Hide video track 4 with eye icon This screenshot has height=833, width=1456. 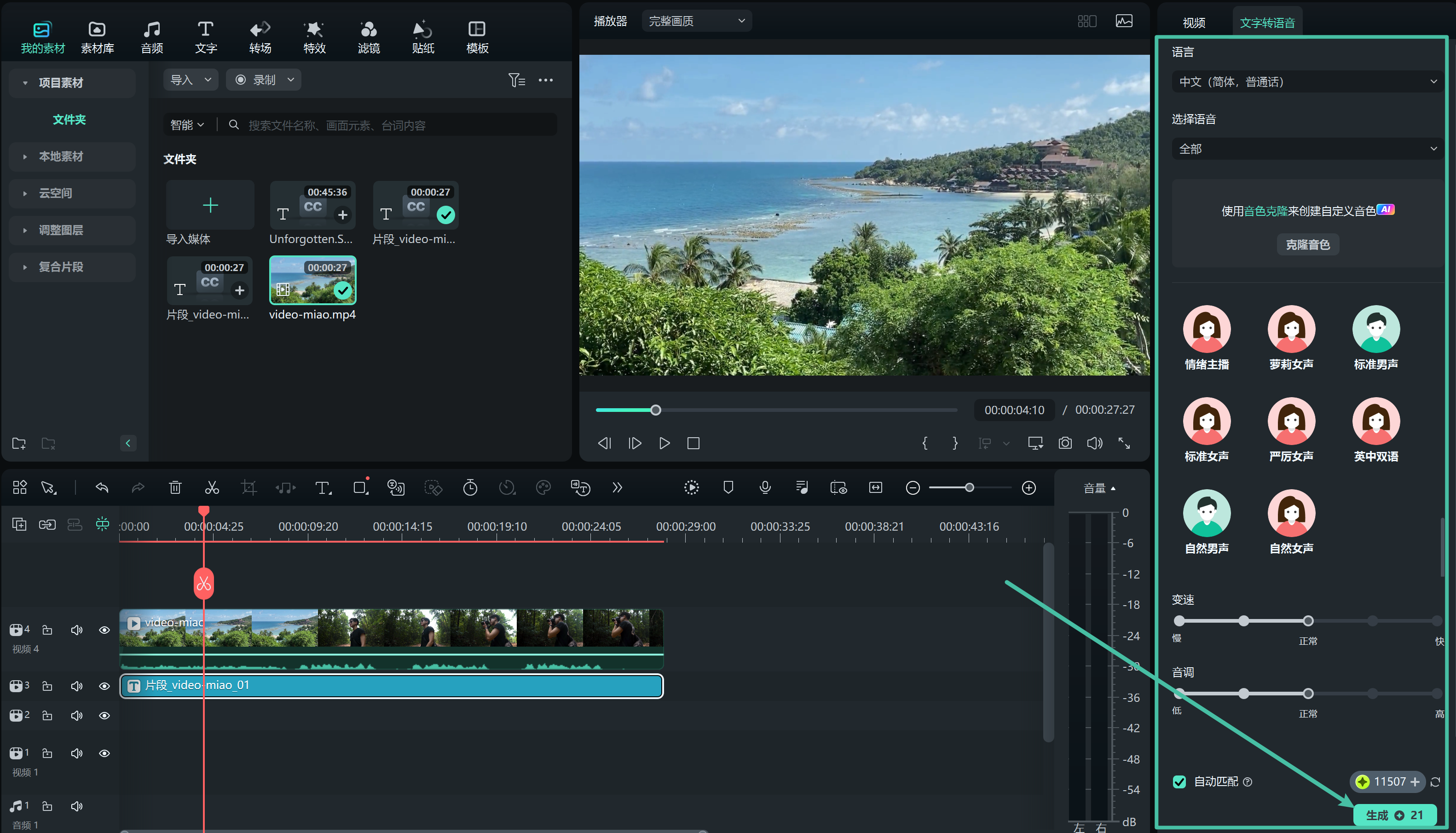(104, 630)
